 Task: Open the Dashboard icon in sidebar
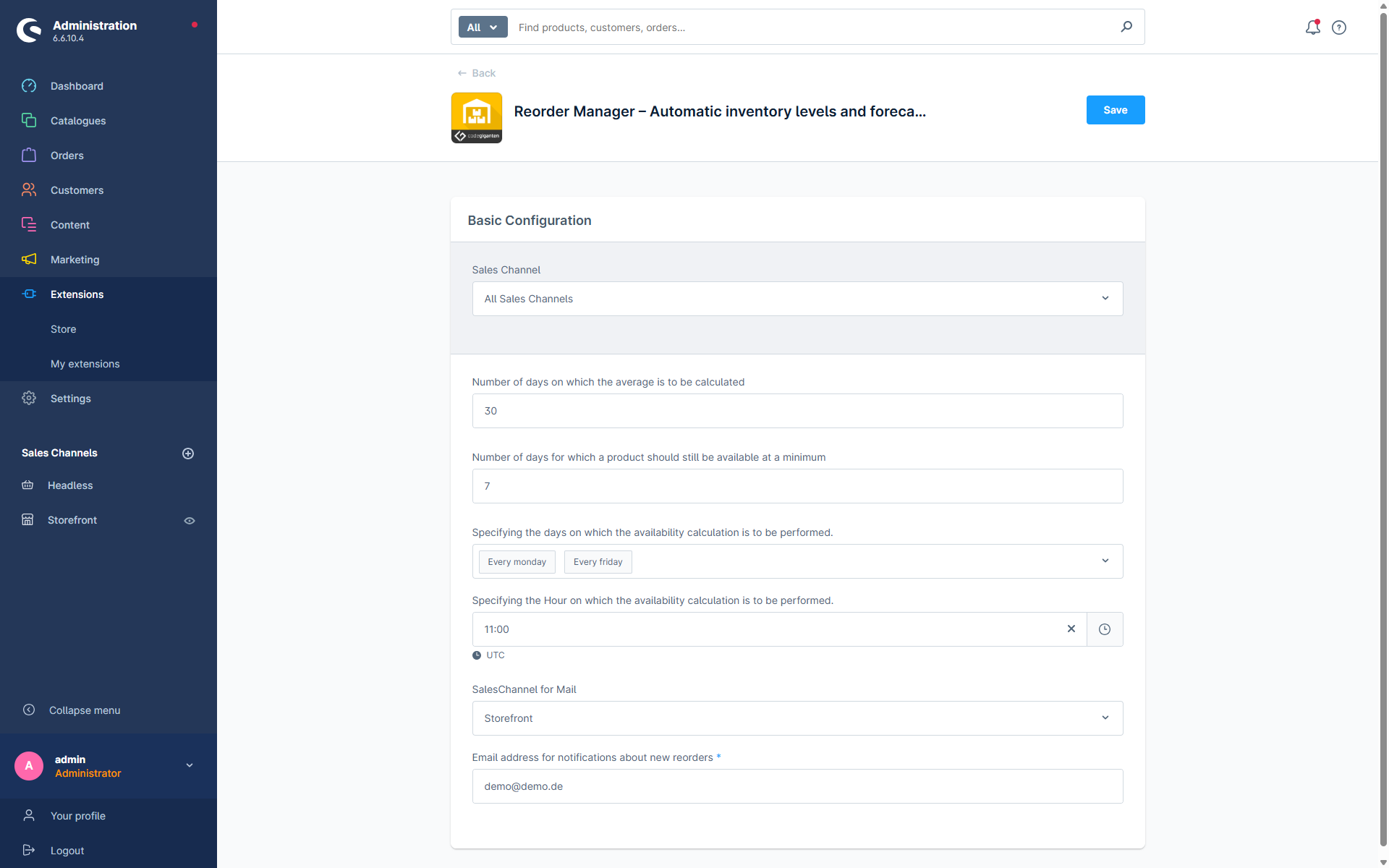click(29, 86)
